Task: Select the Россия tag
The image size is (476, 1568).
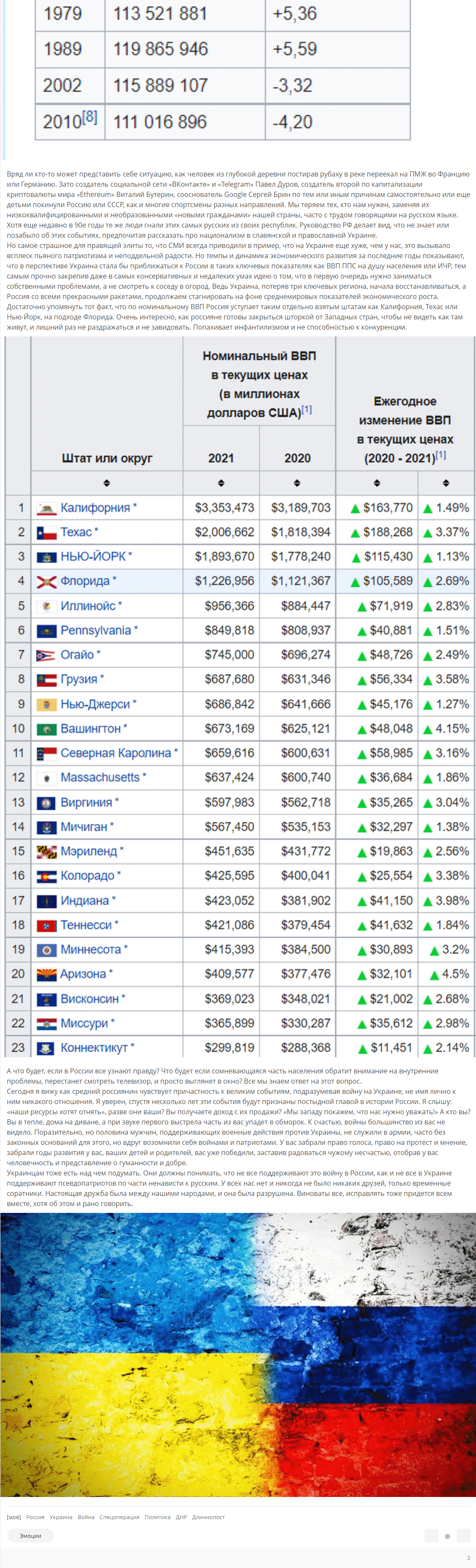Action: coord(35,1517)
